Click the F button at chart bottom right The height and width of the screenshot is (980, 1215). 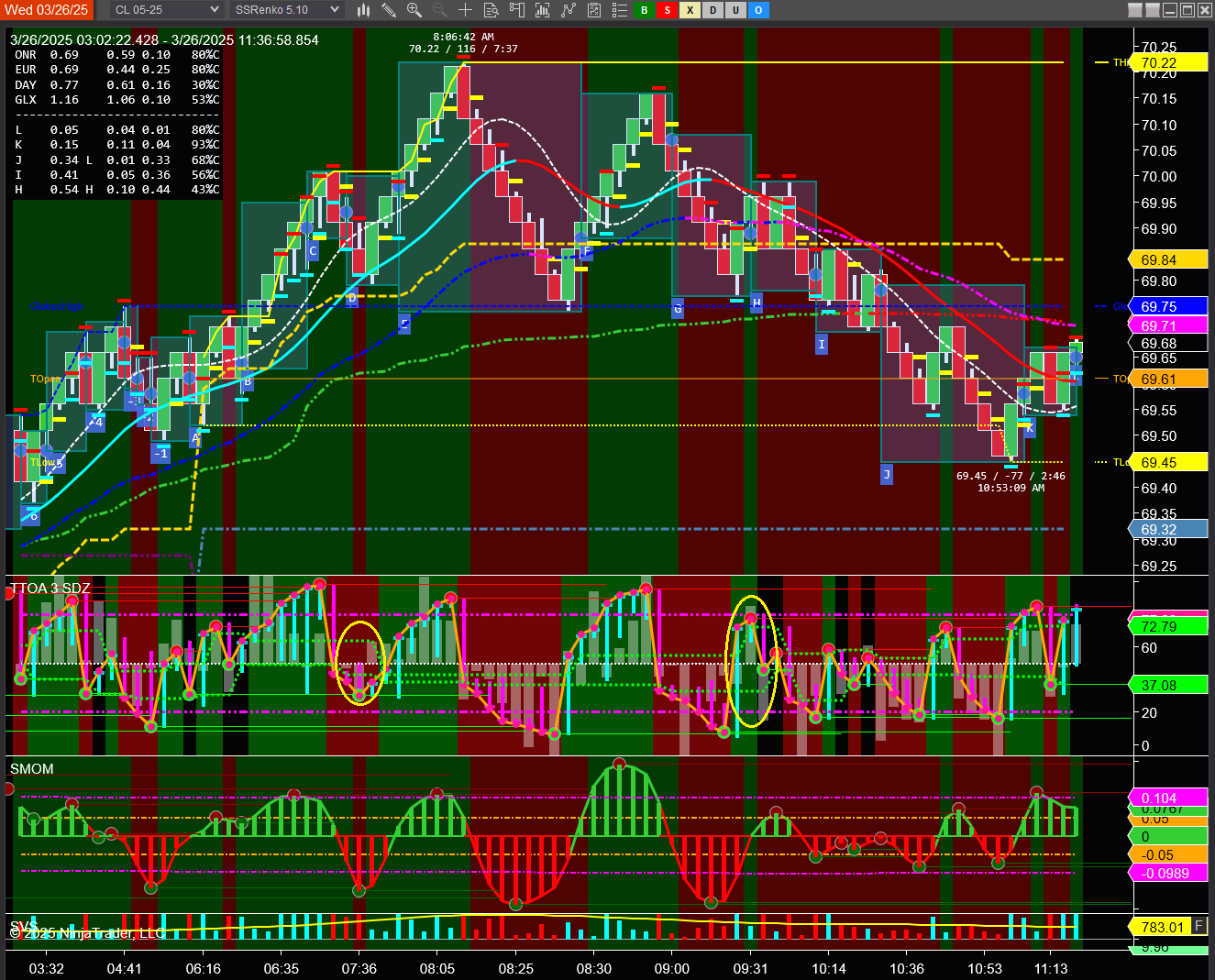click(1198, 926)
